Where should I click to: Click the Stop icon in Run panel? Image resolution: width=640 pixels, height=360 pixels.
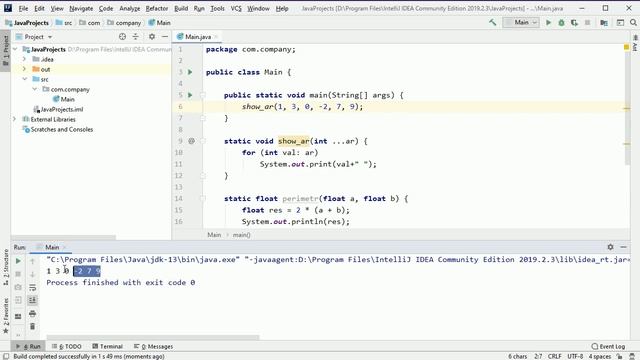tap(18, 274)
